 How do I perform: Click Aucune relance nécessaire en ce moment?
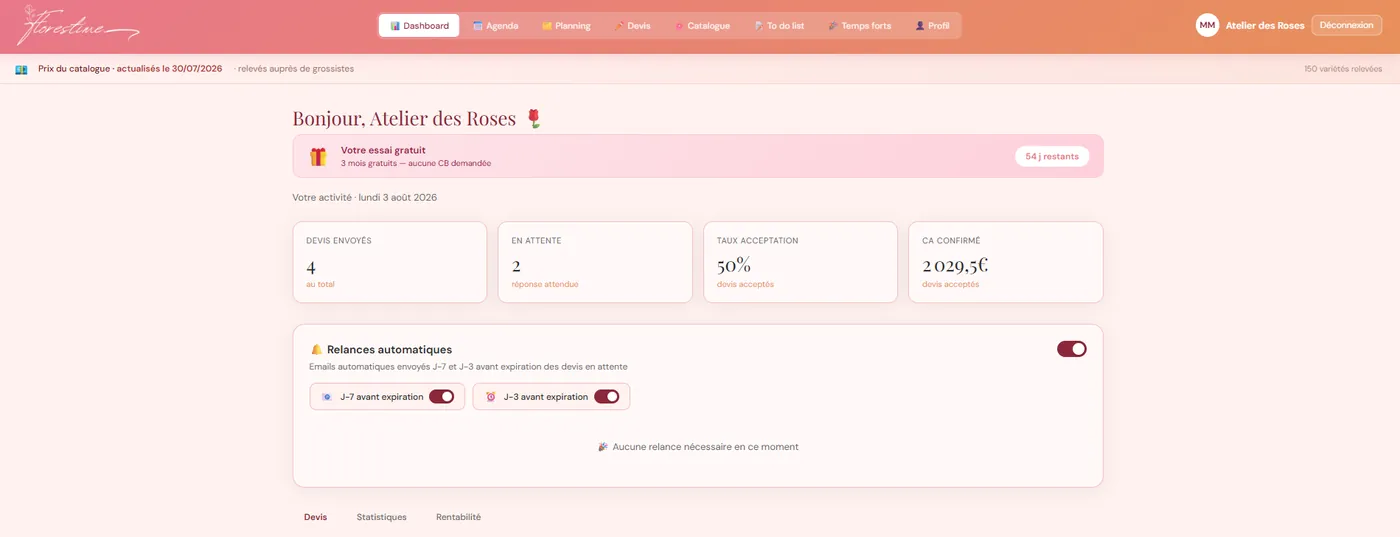point(705,447)
